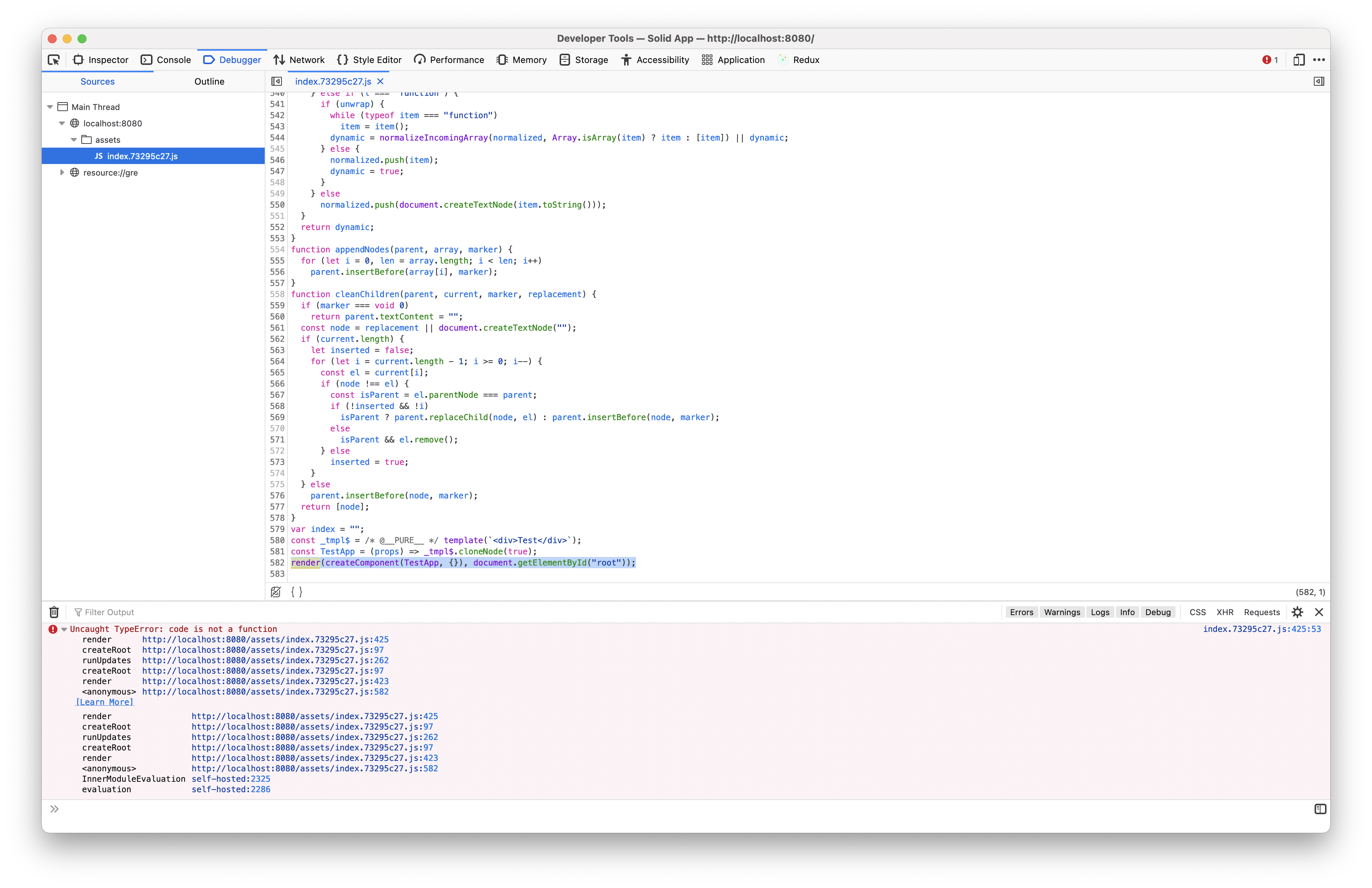
Task: Click the ignore source icon beside braces
Action: [x=276, y=592]
